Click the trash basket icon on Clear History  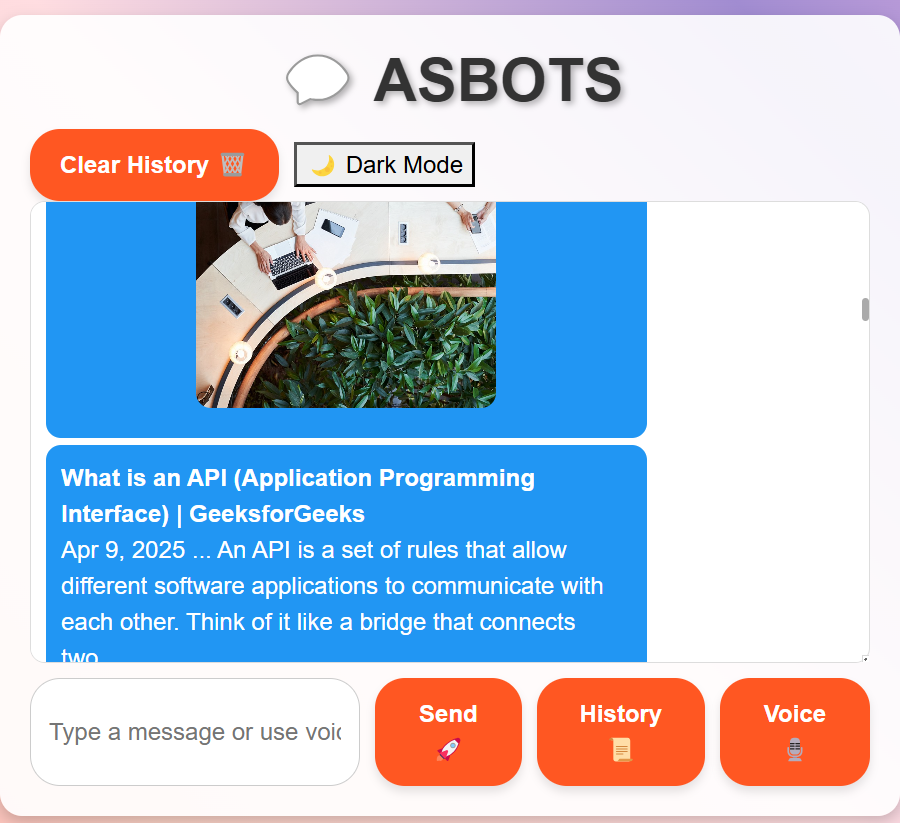(230, 164)
